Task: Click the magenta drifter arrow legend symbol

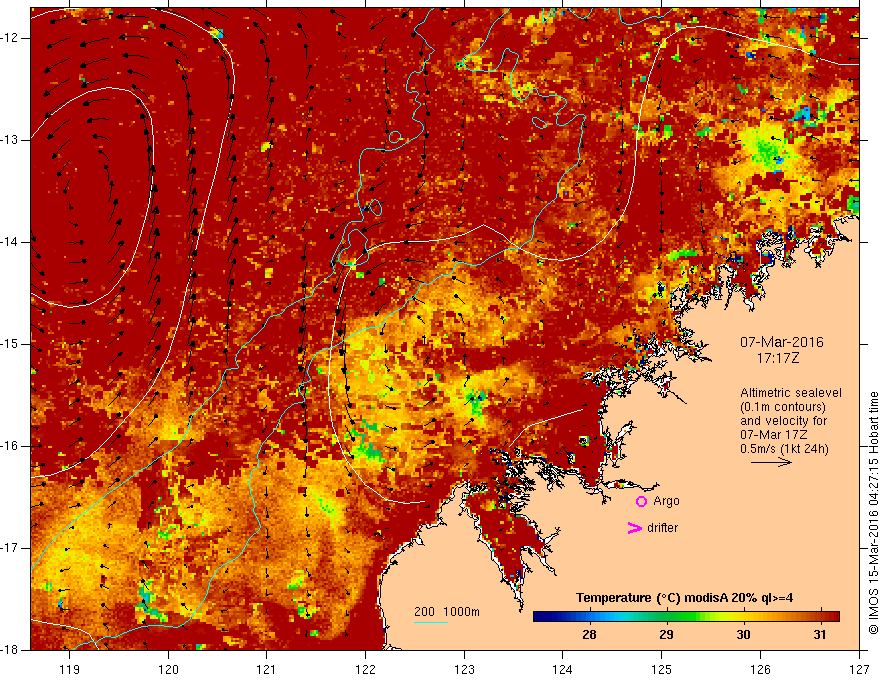Action: (x=634, y=528)
